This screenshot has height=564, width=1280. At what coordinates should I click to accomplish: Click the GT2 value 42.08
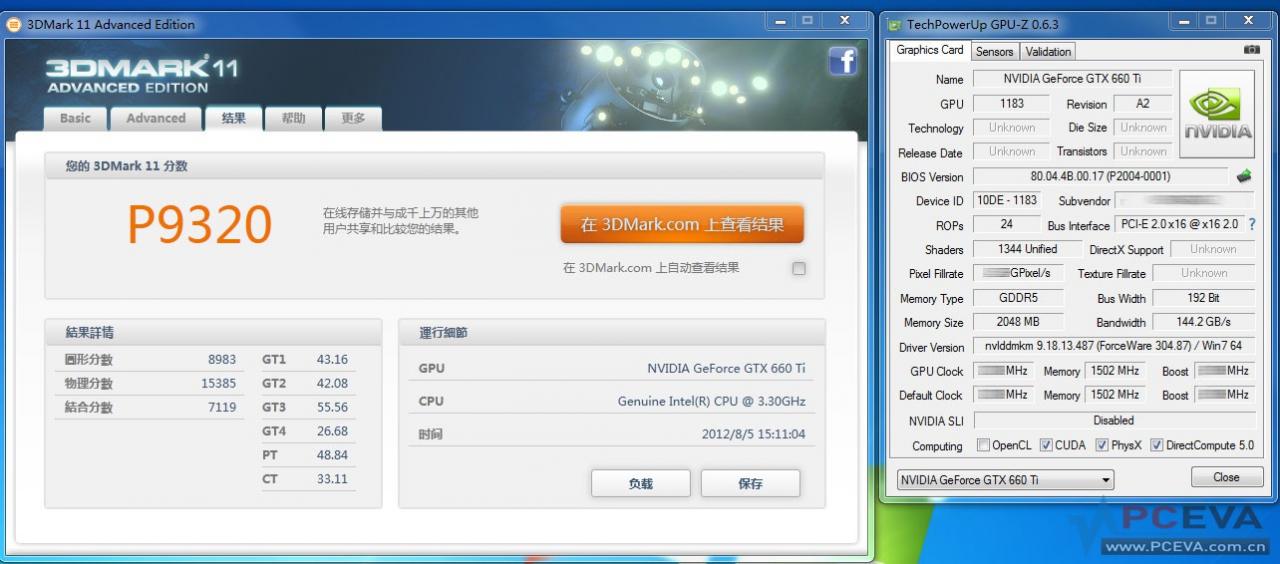[332, 384]
